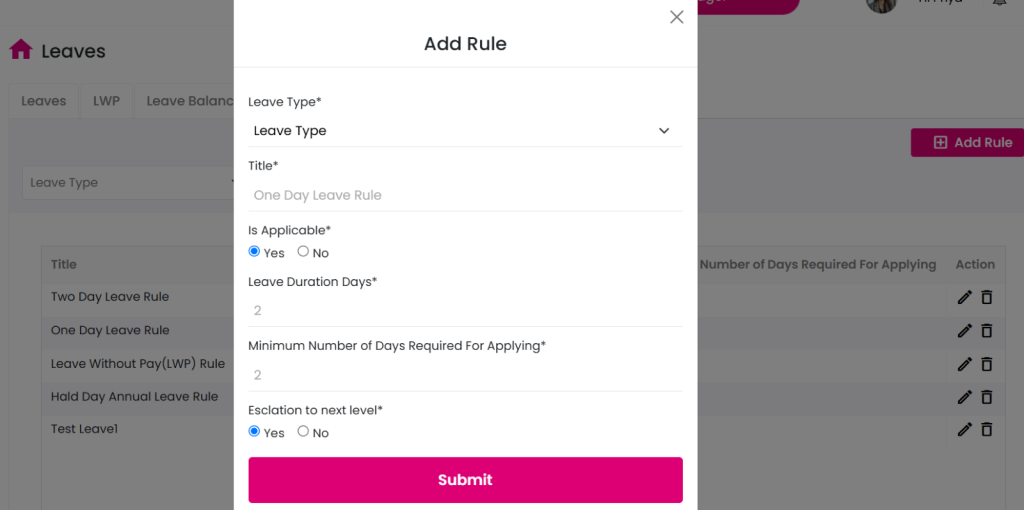The image size is (1024, 510).
Task: Close the Add Rule dialog
Action: (x=677, y=17)
